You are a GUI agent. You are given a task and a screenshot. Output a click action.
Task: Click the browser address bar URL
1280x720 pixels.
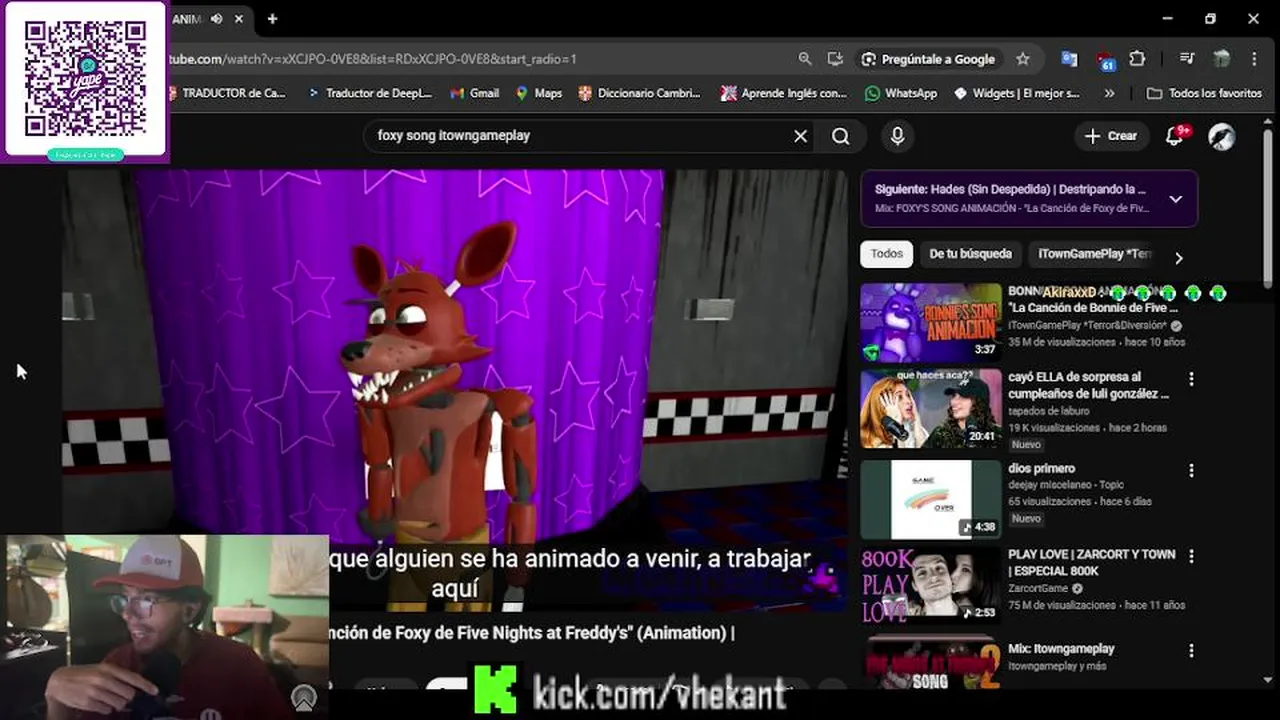[x=372, y=59]
